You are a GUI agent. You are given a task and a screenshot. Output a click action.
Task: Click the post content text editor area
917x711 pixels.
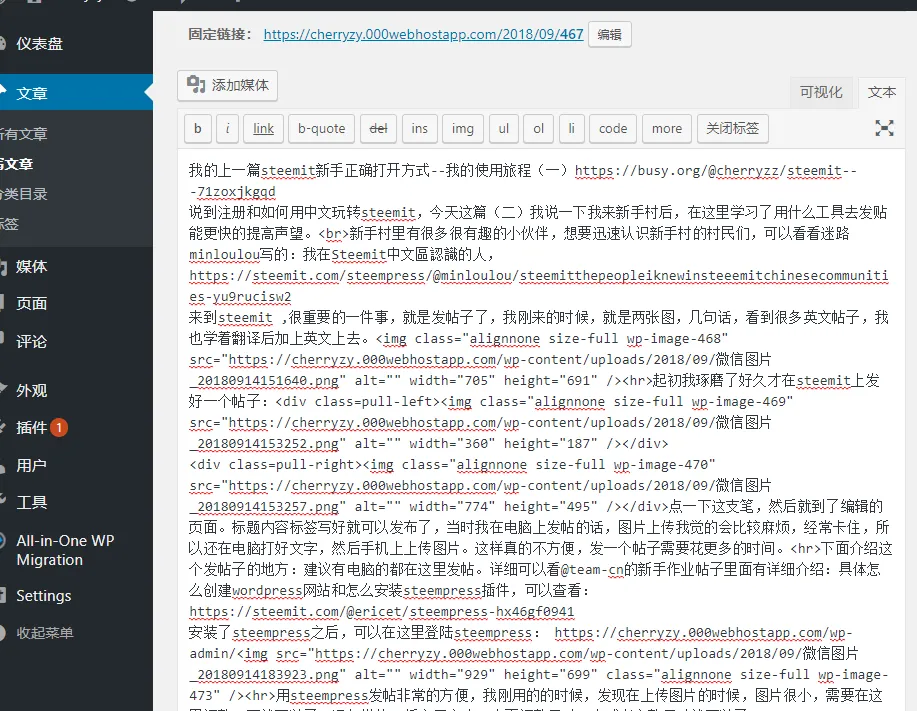click(x=541, y=430)
